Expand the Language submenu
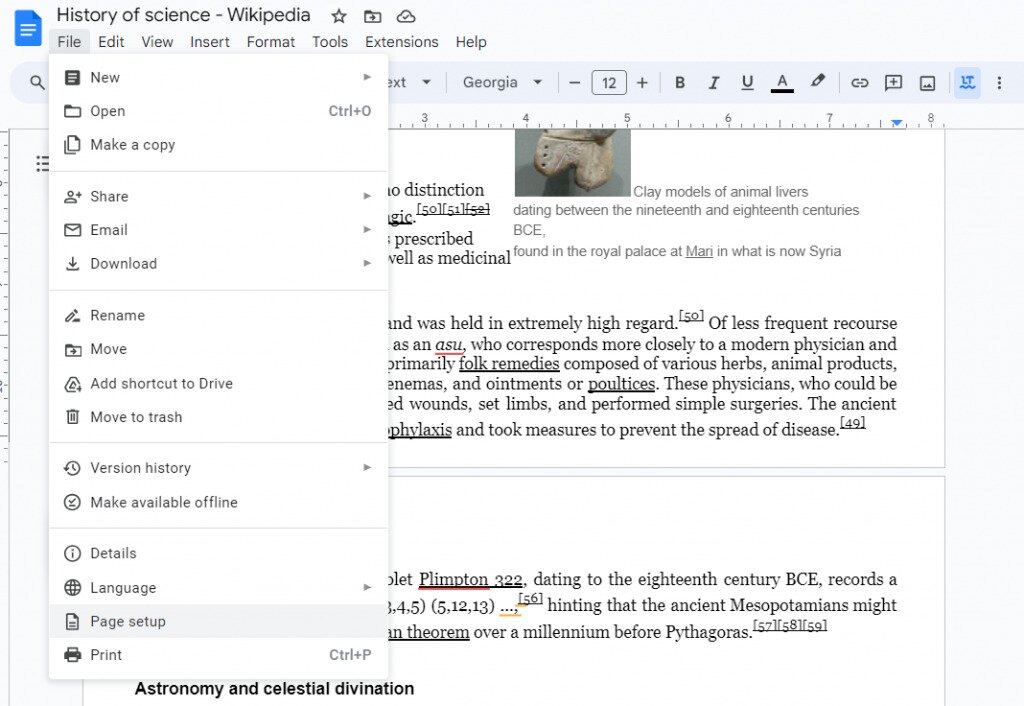 (123, 588)
